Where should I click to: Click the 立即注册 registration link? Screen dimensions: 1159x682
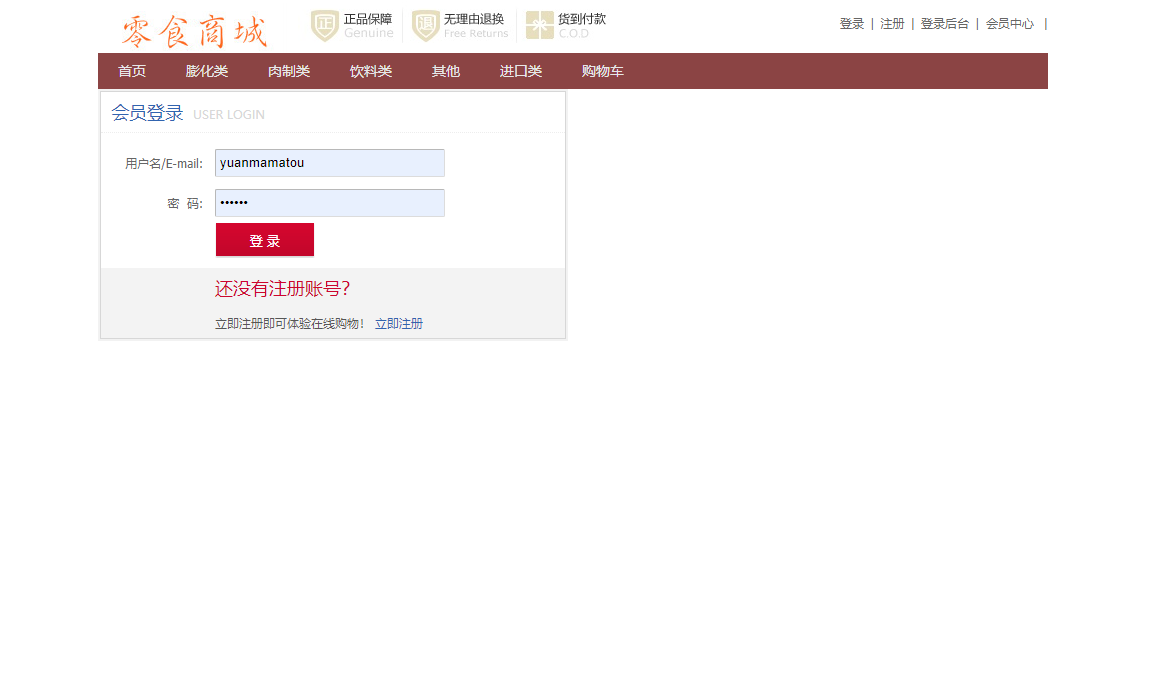pyautogui.click(x=399, y=323)
